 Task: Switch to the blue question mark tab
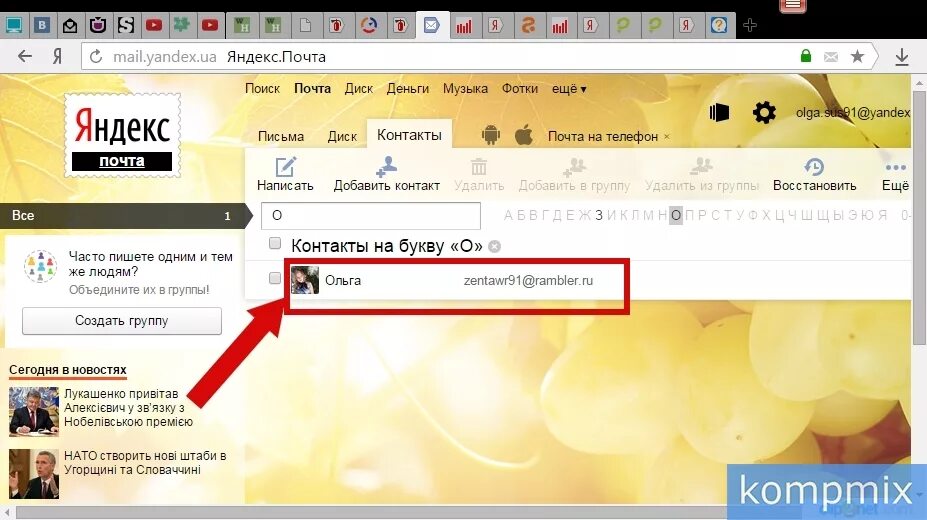pos(719,25)
